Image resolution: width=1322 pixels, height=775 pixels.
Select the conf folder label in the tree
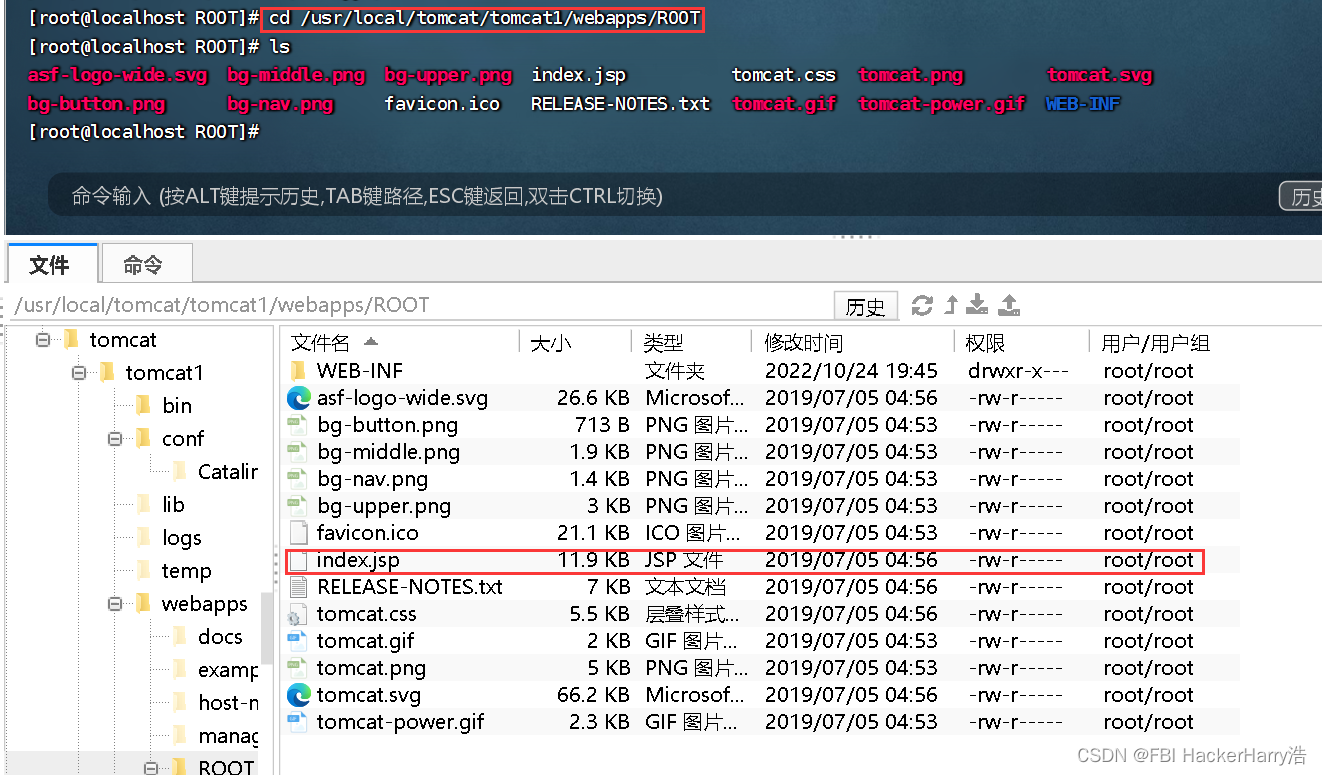[183, 438]
